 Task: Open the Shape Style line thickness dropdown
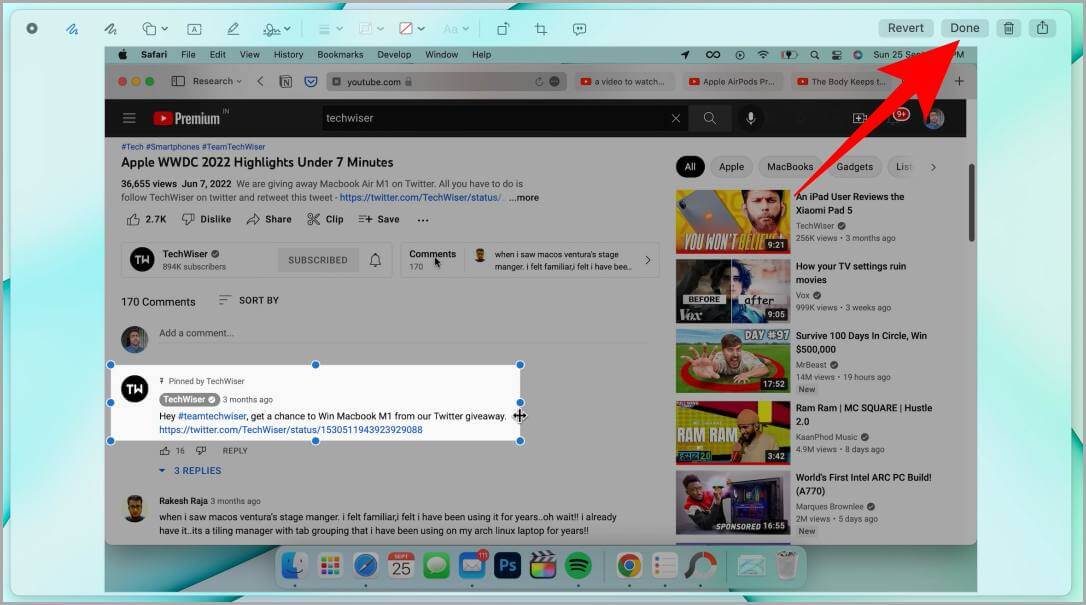(330, 29)
